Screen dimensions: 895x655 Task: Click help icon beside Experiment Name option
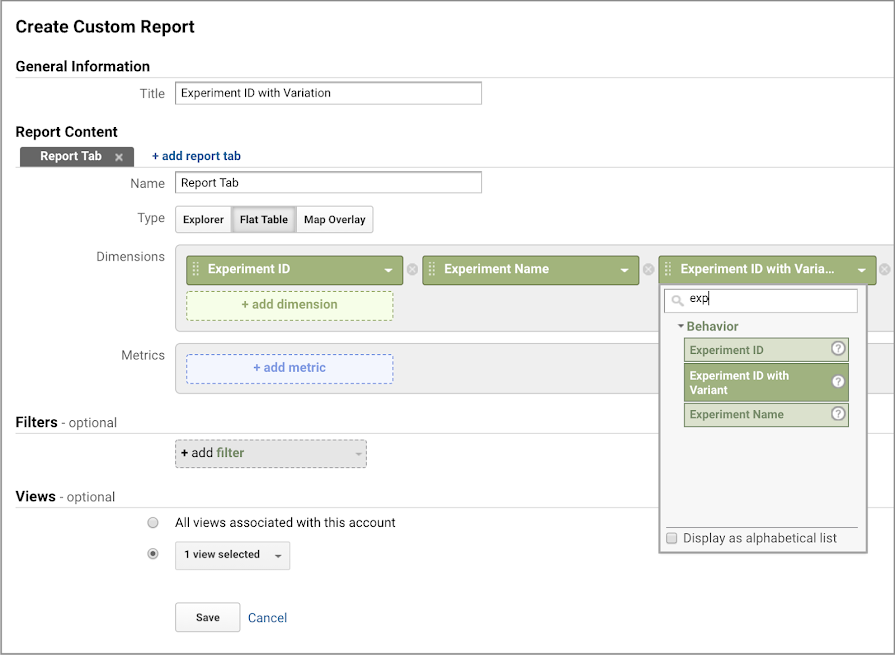click(x=838, y=414)
